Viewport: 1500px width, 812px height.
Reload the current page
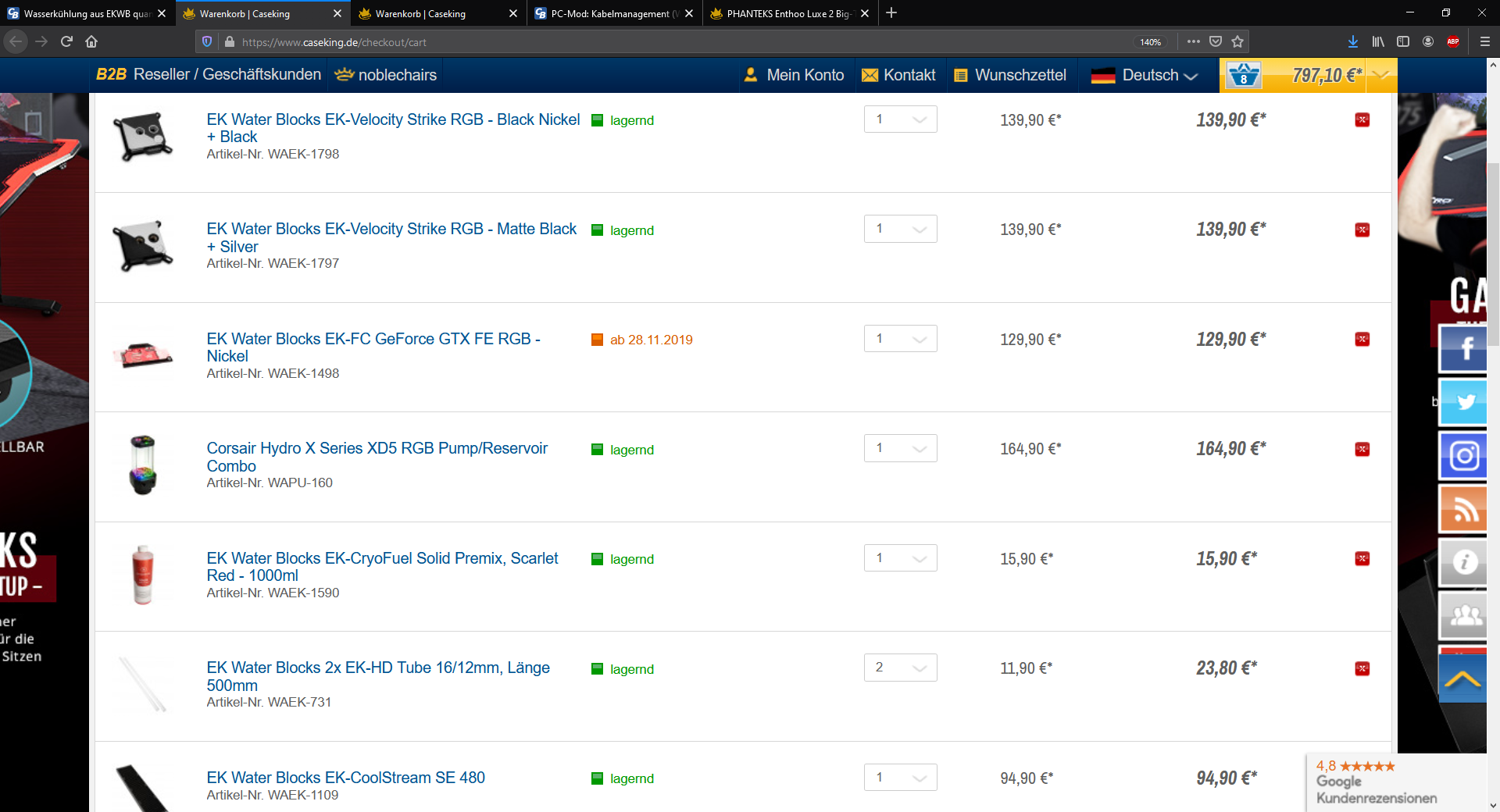[66, 41]
